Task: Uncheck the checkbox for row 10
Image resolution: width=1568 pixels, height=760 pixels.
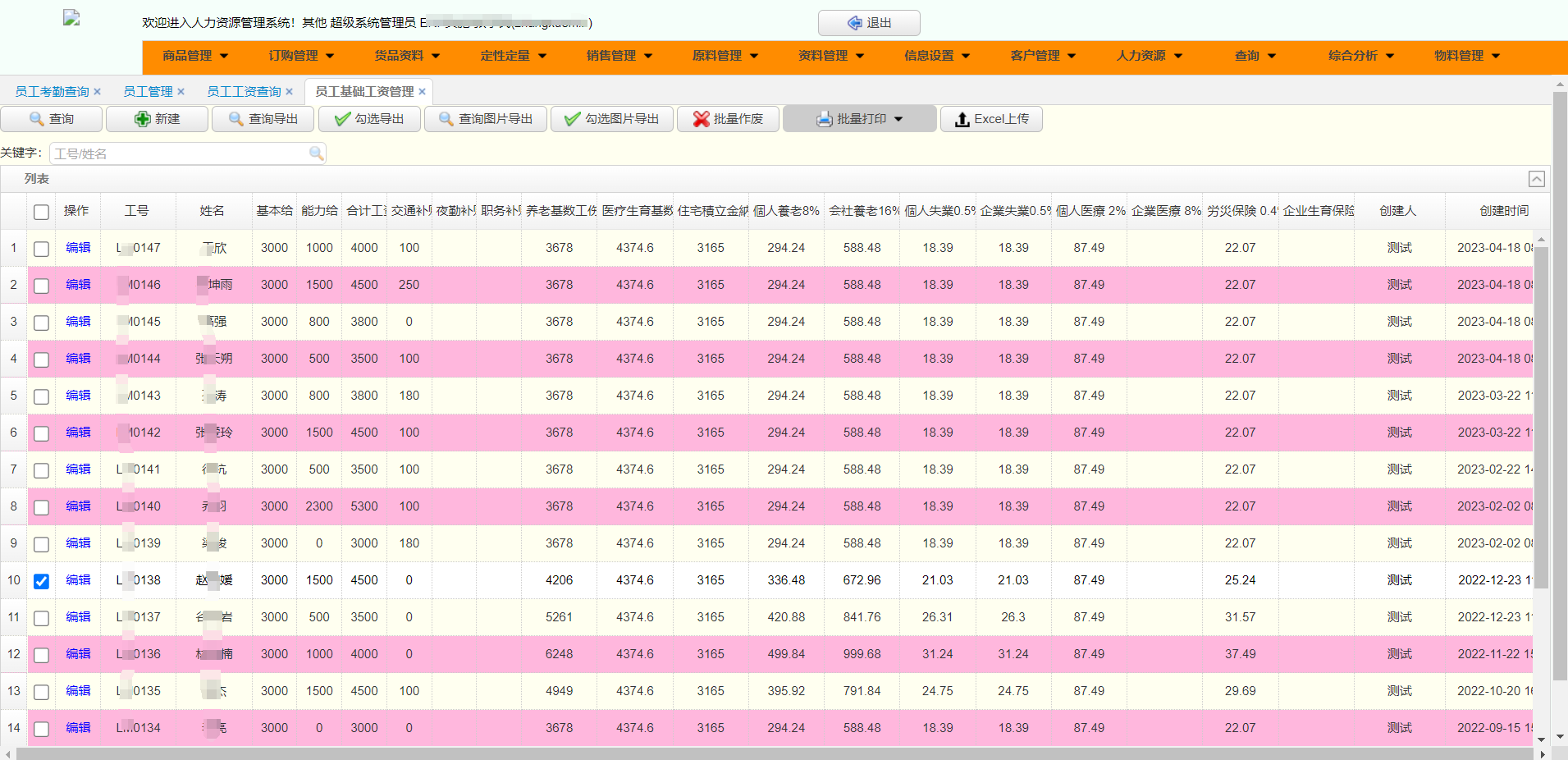Action: coord(41,581)
